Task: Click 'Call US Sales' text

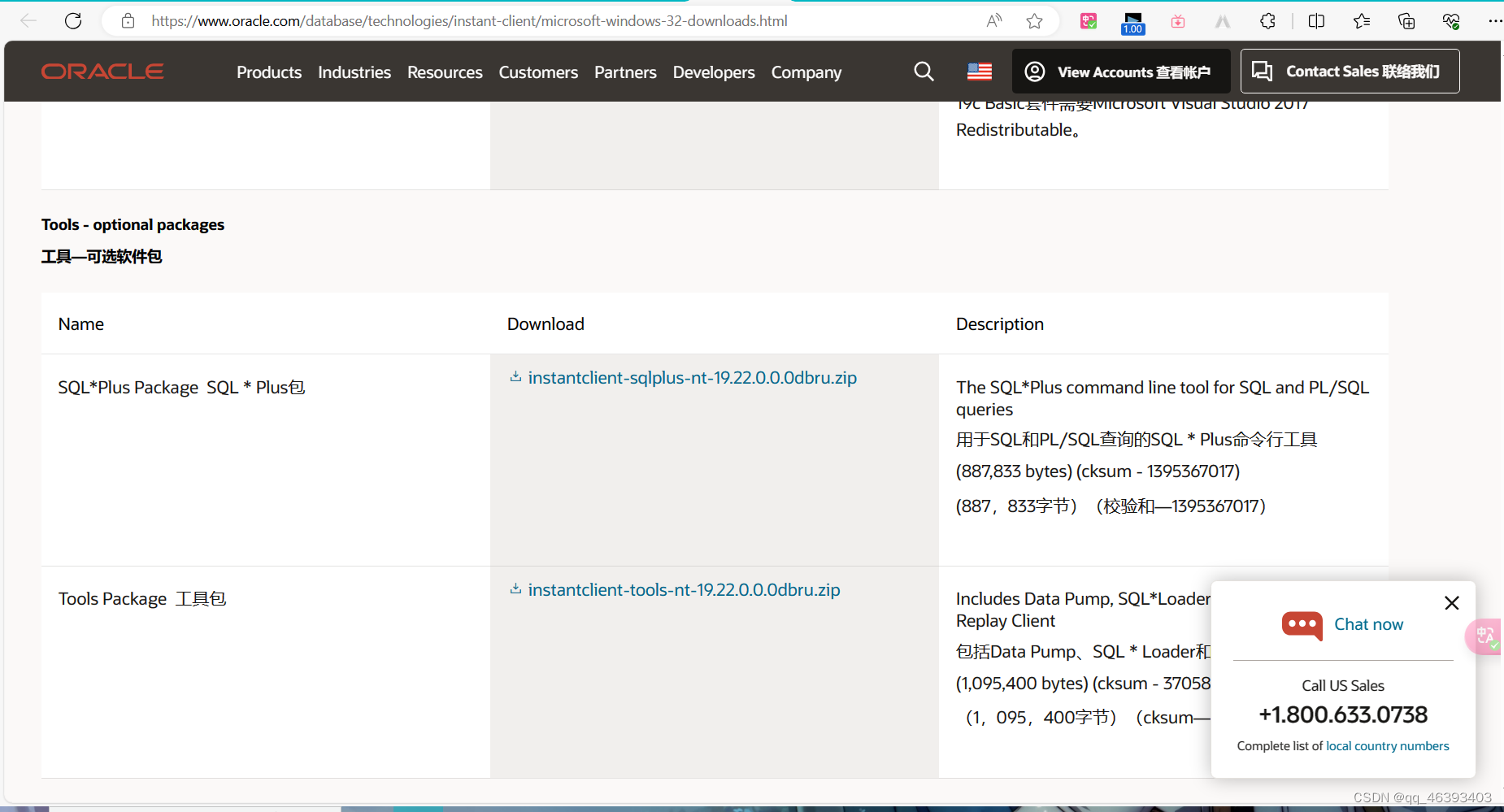Action: [x=1343, y=686]
